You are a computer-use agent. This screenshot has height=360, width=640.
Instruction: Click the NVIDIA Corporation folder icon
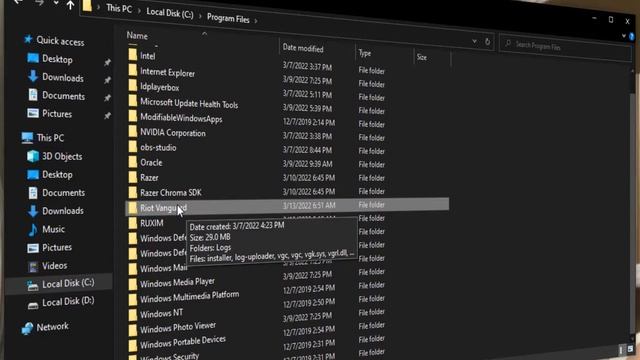(x=133, y=131)
